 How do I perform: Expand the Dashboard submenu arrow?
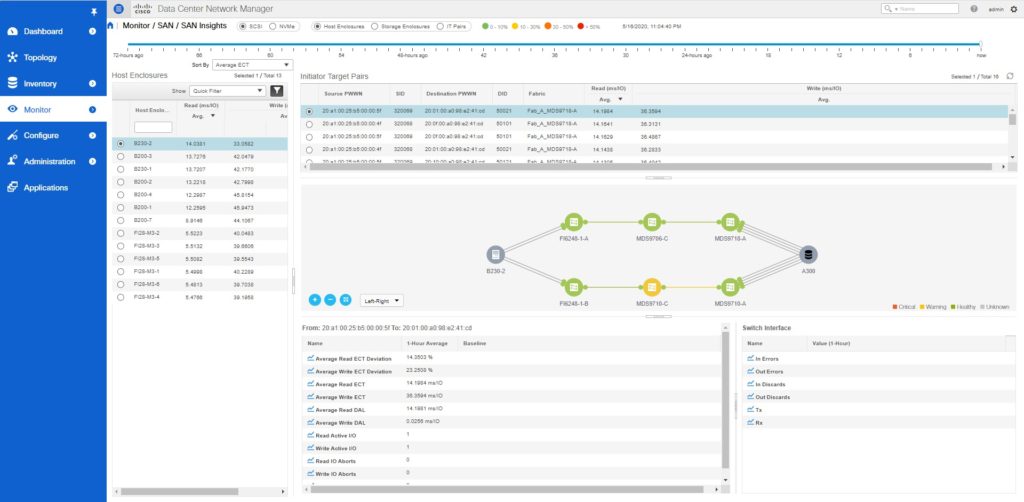coord(93,31)
